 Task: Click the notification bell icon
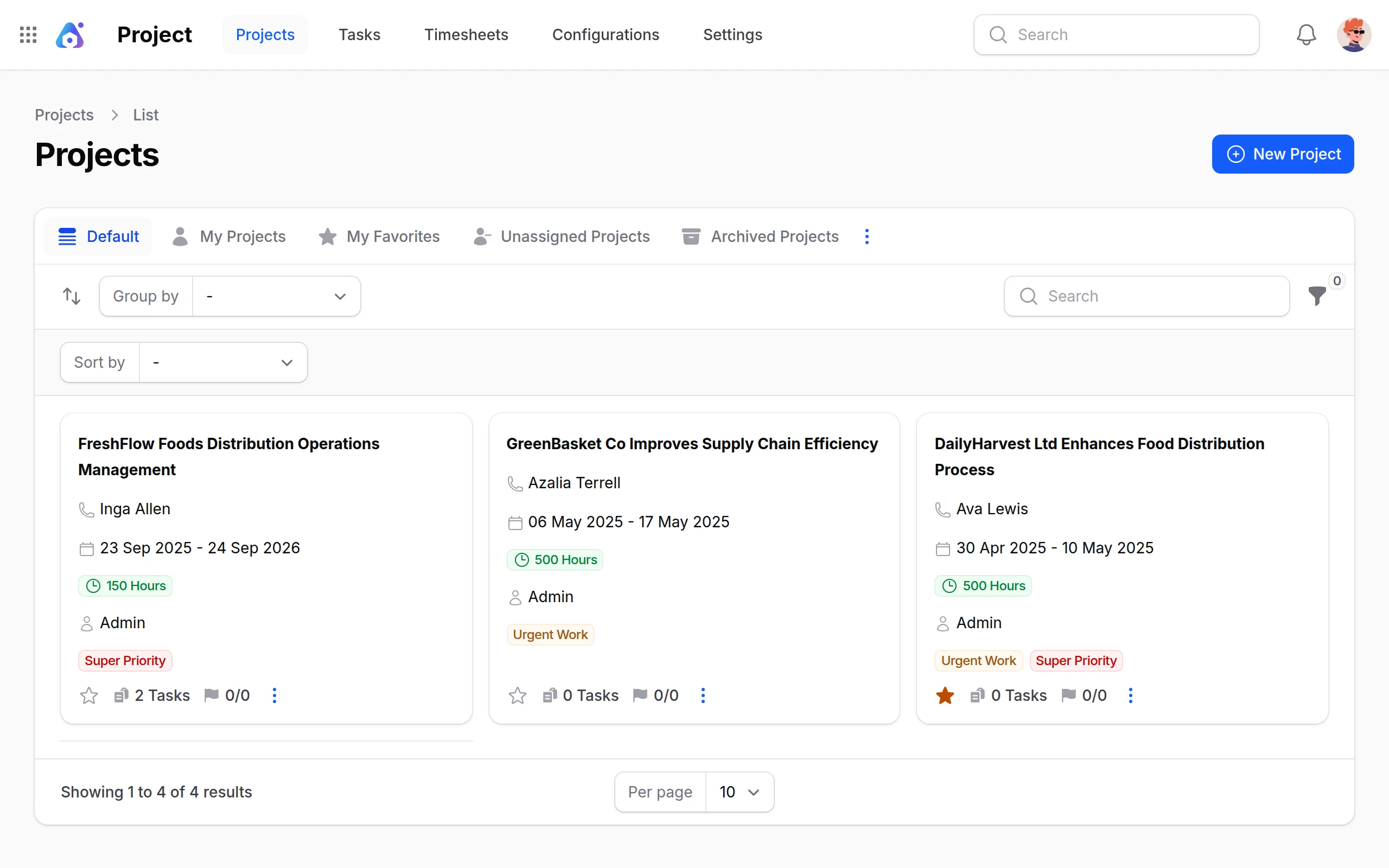tap(1306, 34)
